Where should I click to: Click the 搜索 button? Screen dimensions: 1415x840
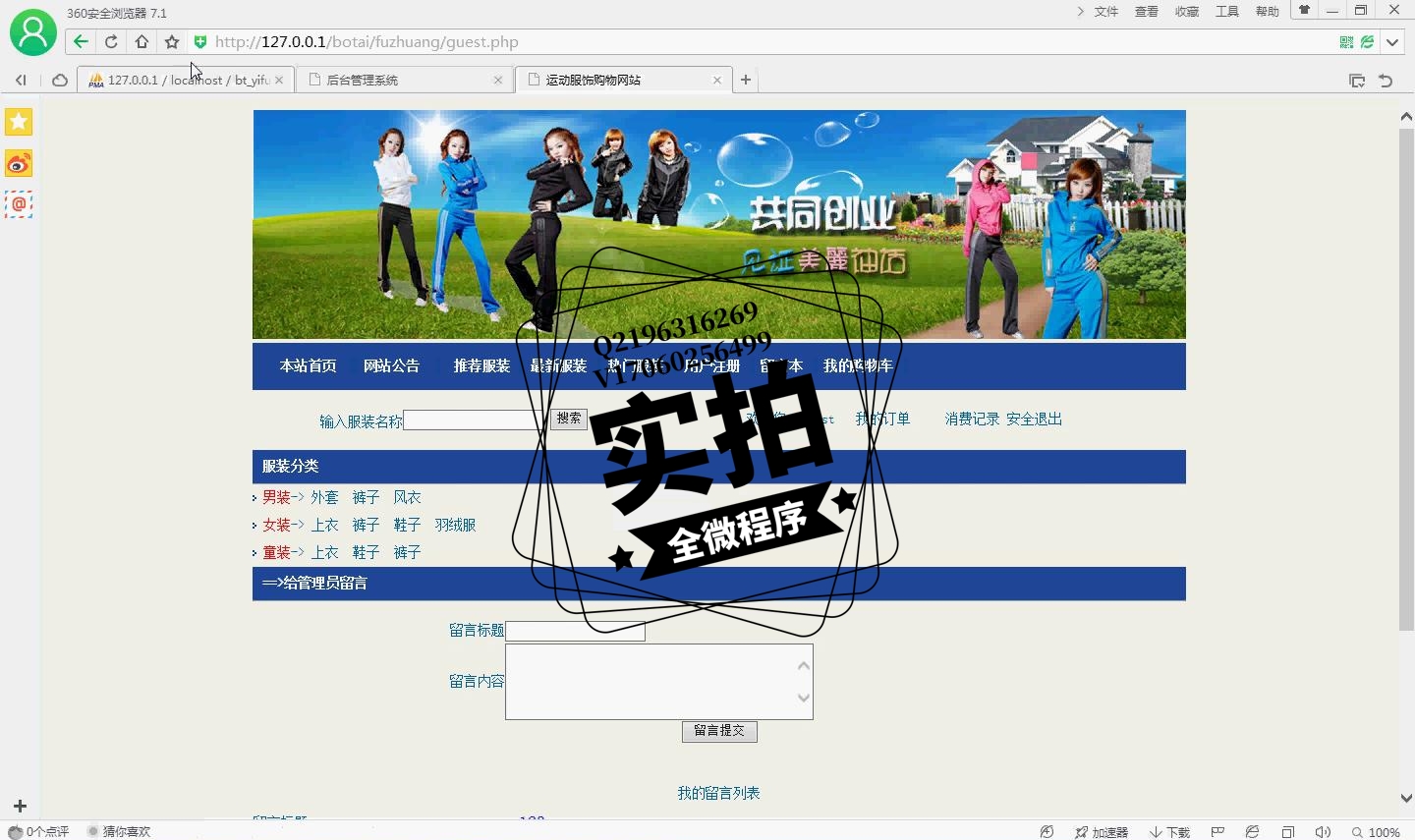coord(568,420)
